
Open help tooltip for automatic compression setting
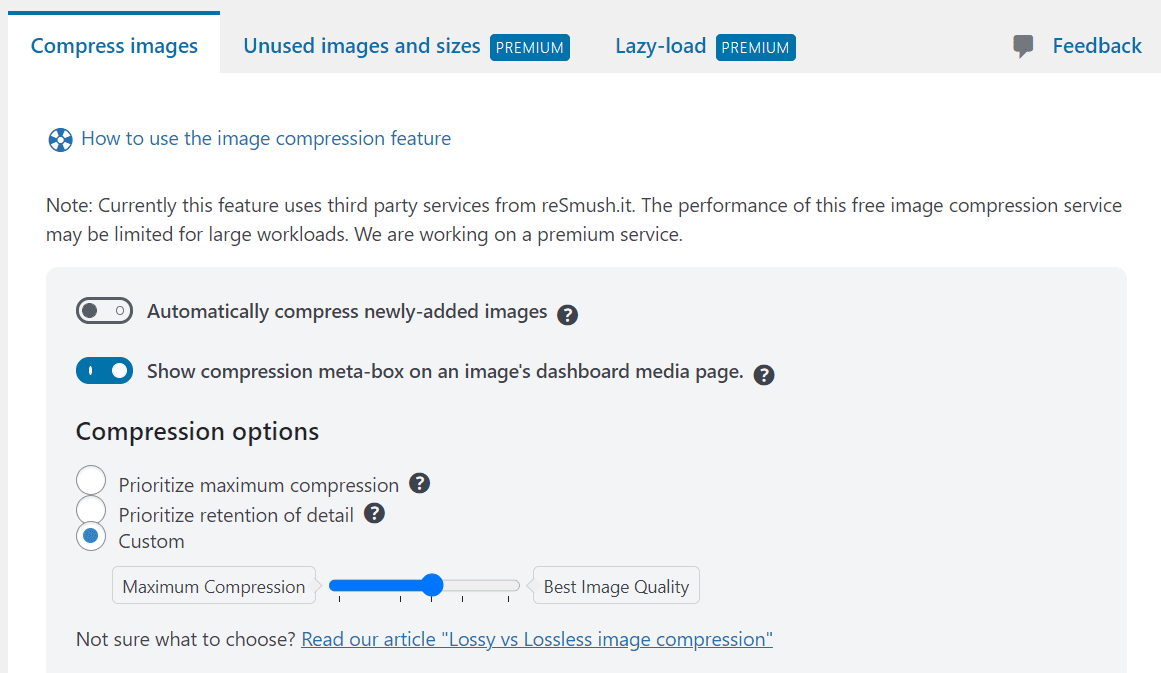click(566, 314)
